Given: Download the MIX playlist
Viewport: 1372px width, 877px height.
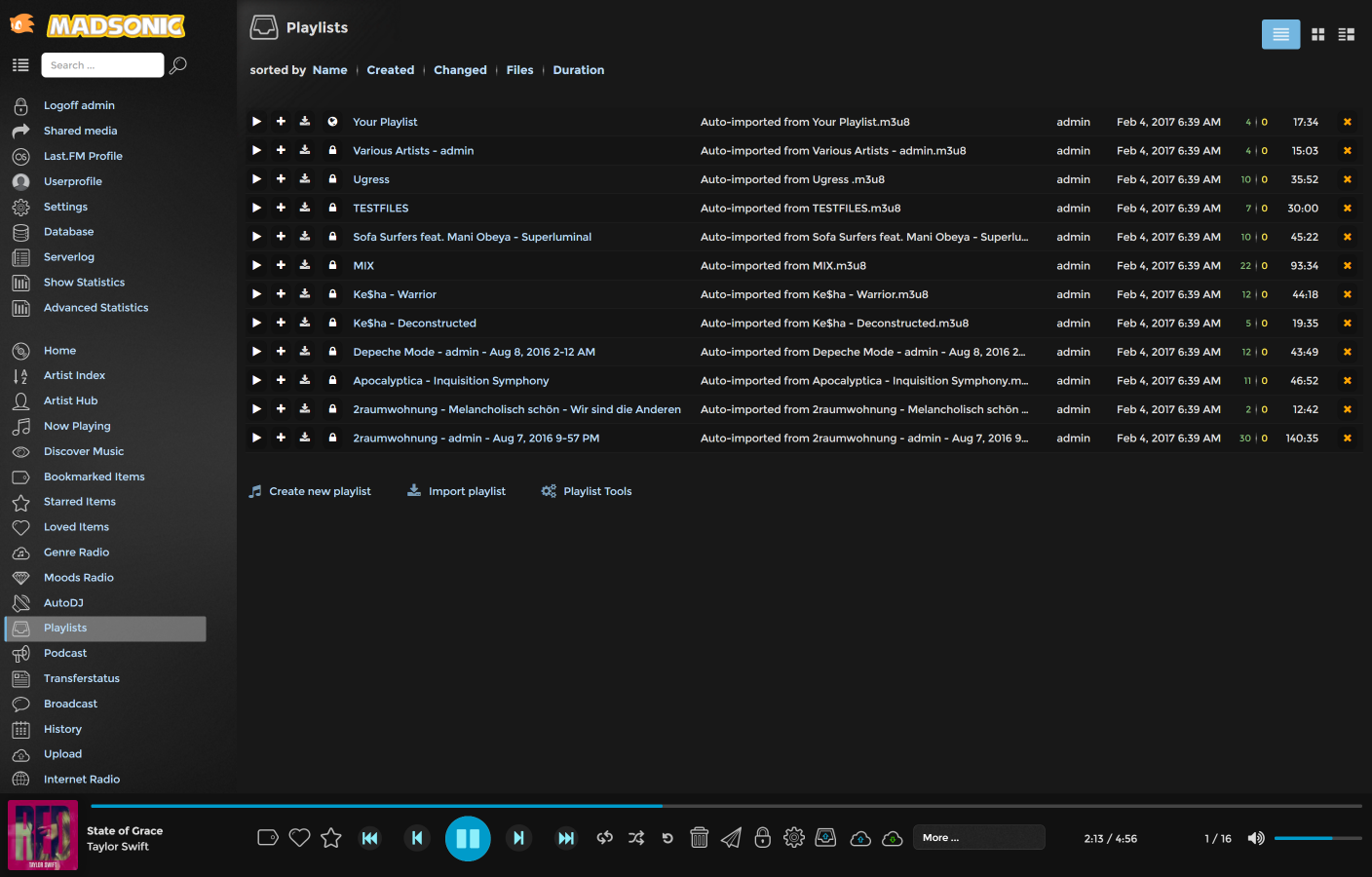Looking at the screenshot, I should (x=305, y=265).
